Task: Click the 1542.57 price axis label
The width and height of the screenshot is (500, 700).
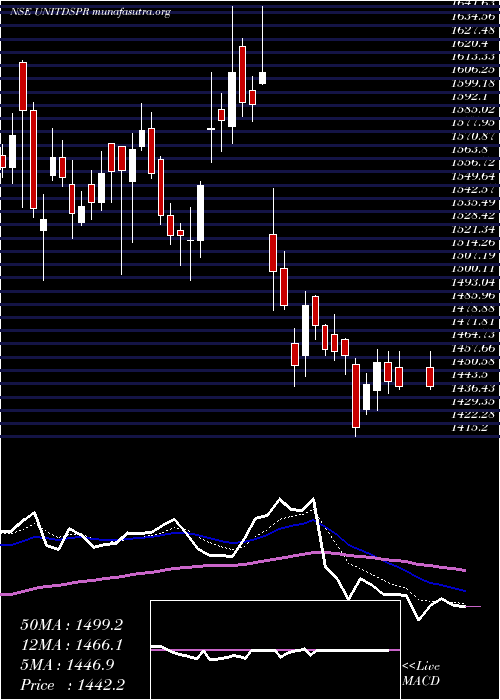Action: [474, 189]
